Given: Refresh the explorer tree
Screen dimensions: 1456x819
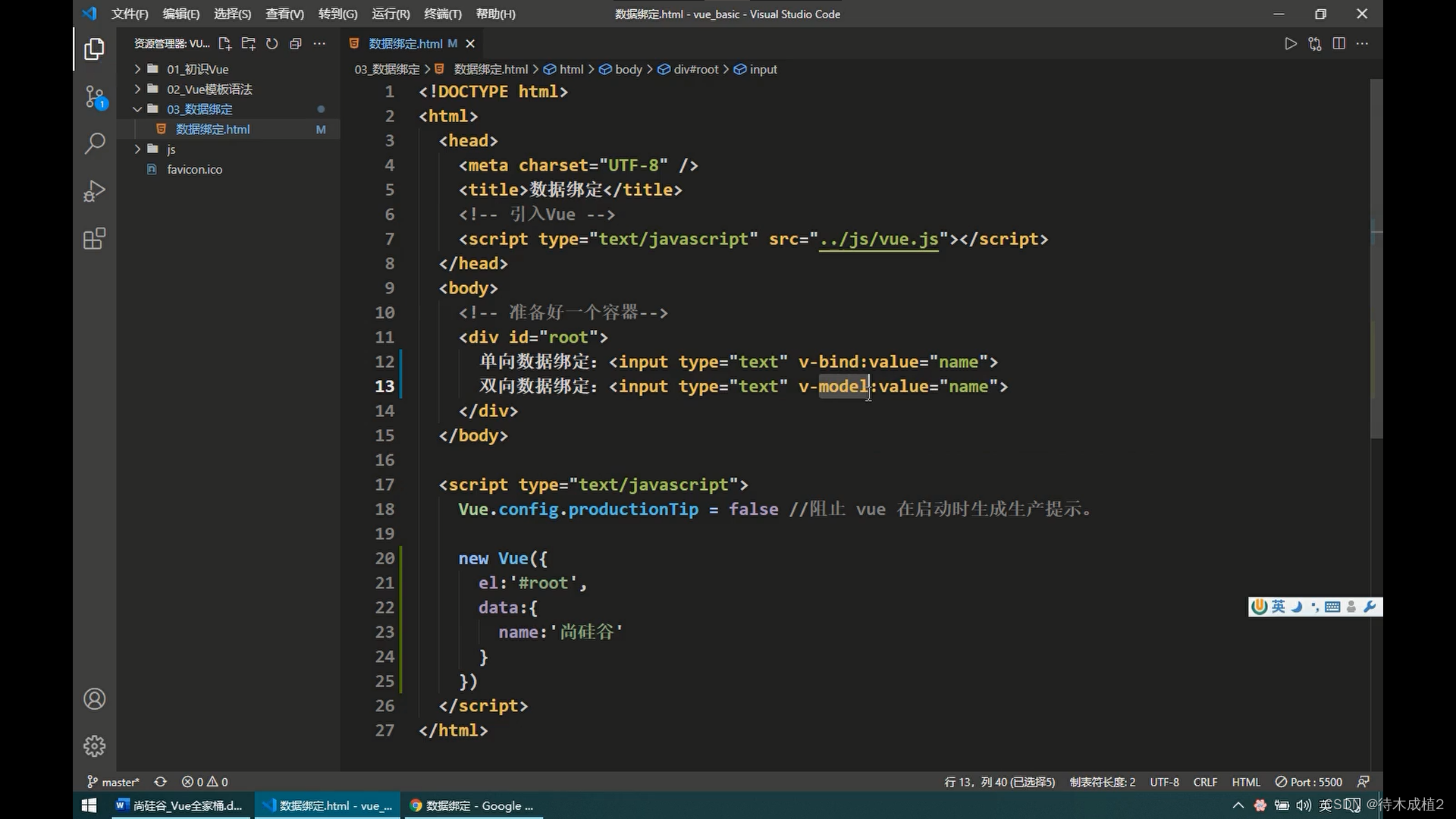Looking at the screenshot, I should tap(271, 44).
